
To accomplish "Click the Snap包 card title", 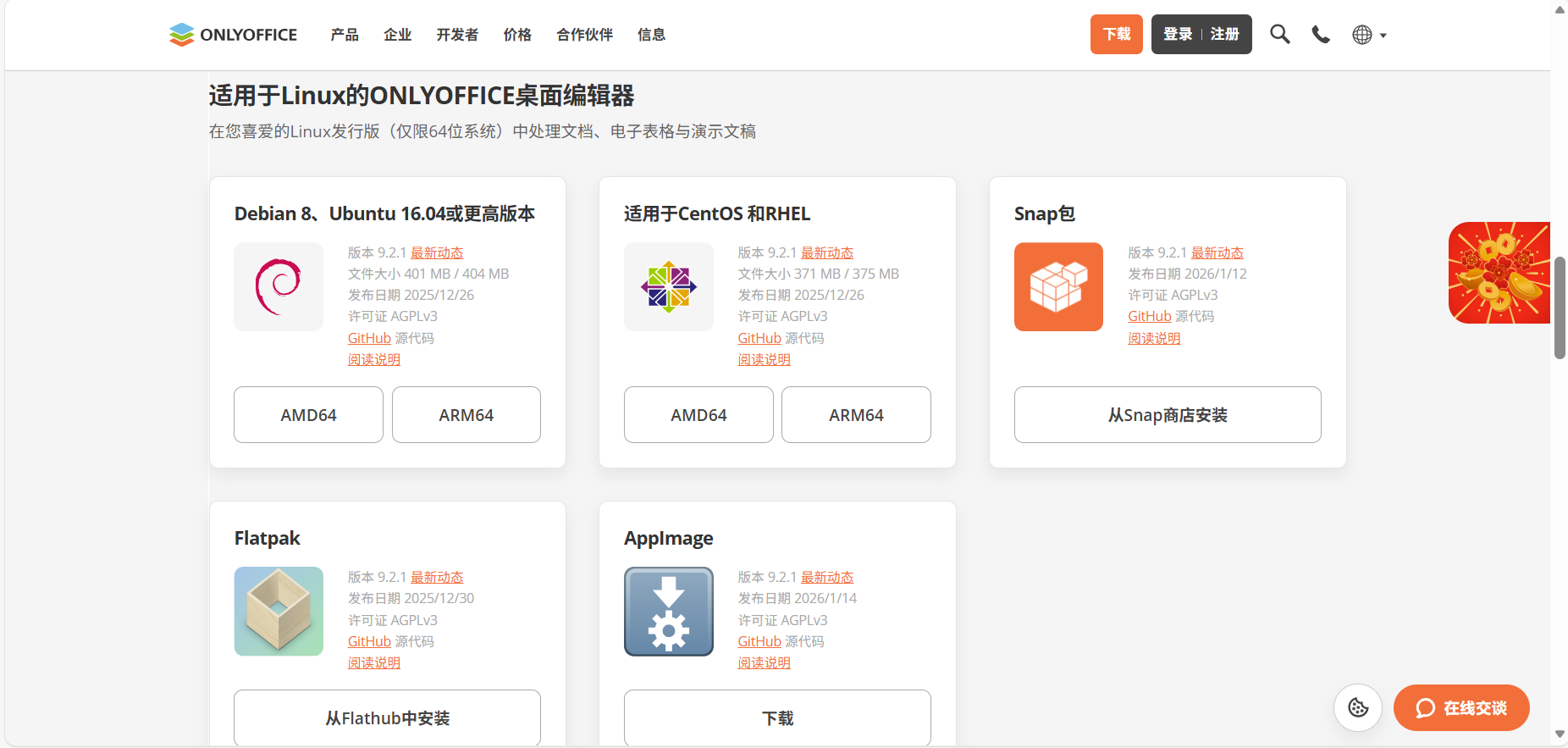I will (x=1045, y=213).
